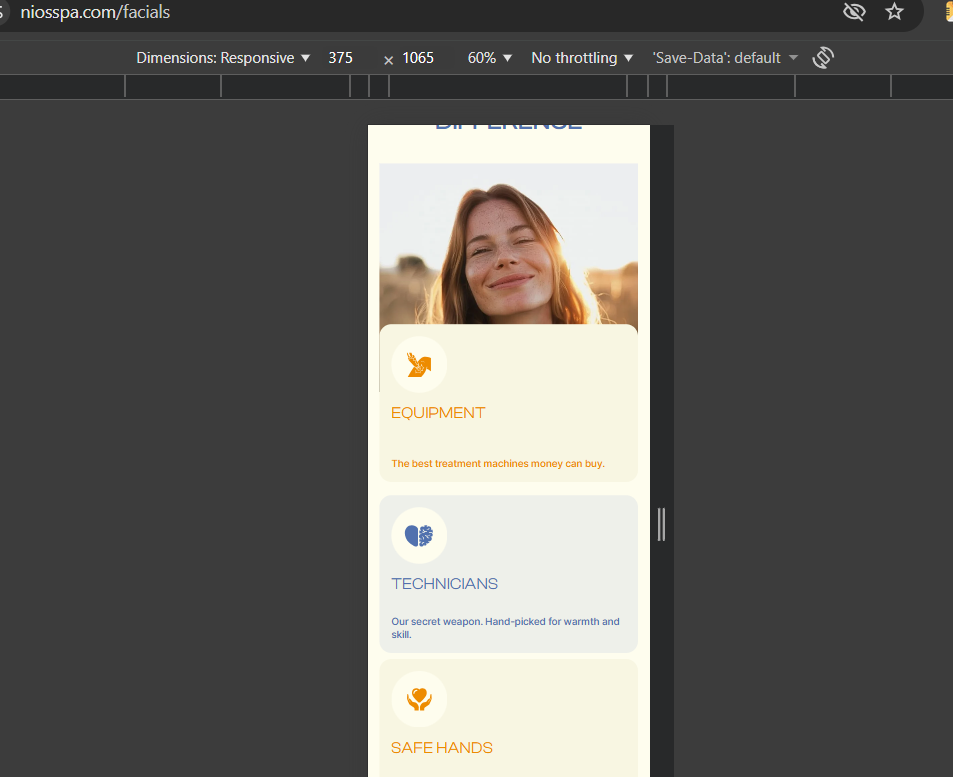Click the EQUIPMENT heading

pos(438,413)
